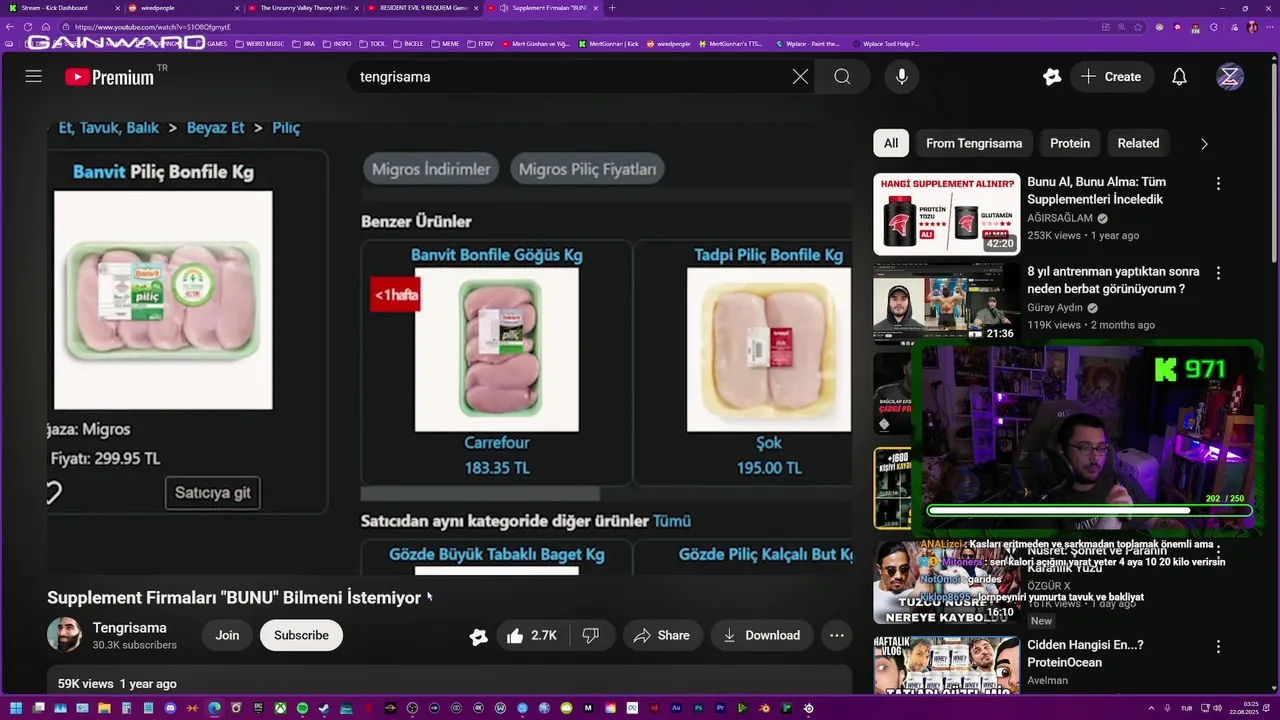
Task: Open Xbox app from the taskbar
Action: pyautogui.click(x=280, y=708)
